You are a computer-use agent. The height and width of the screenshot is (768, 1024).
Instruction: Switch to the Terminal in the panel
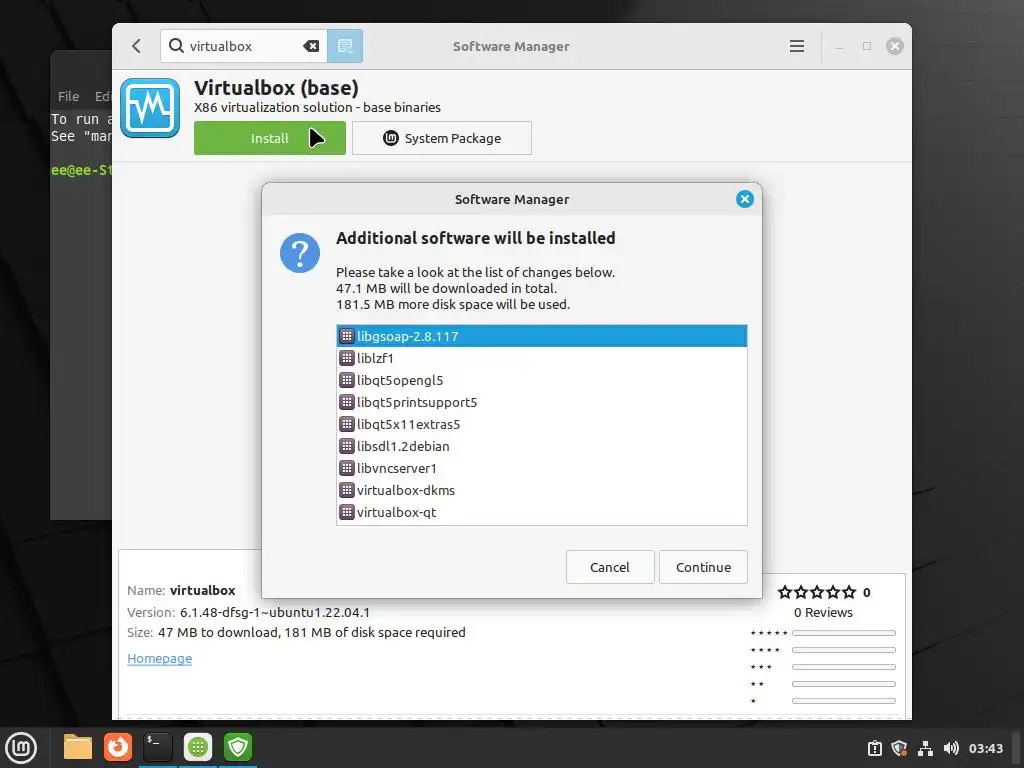[x=158, y=747]
